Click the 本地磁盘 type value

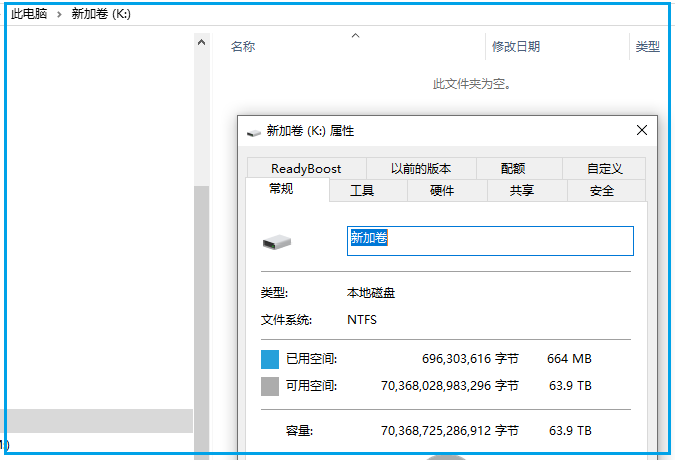click(x=371, y=293)
